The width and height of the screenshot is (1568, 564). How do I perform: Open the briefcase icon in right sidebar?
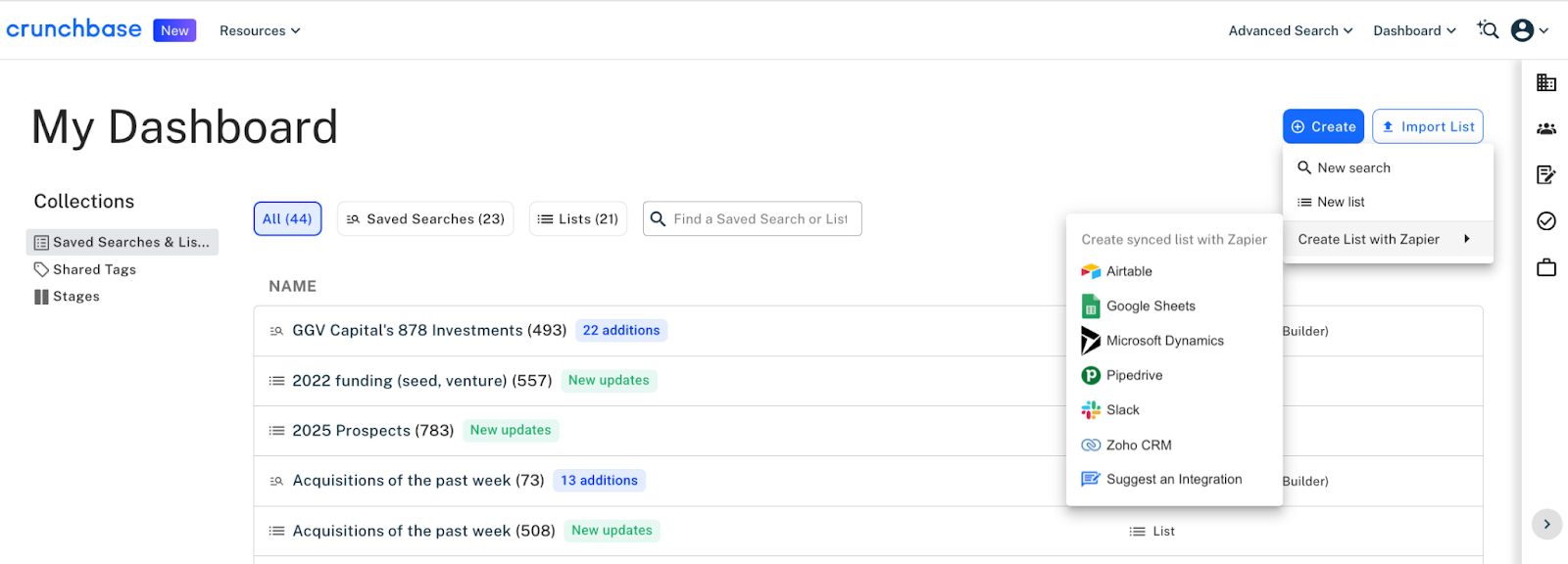[1546, 267]
